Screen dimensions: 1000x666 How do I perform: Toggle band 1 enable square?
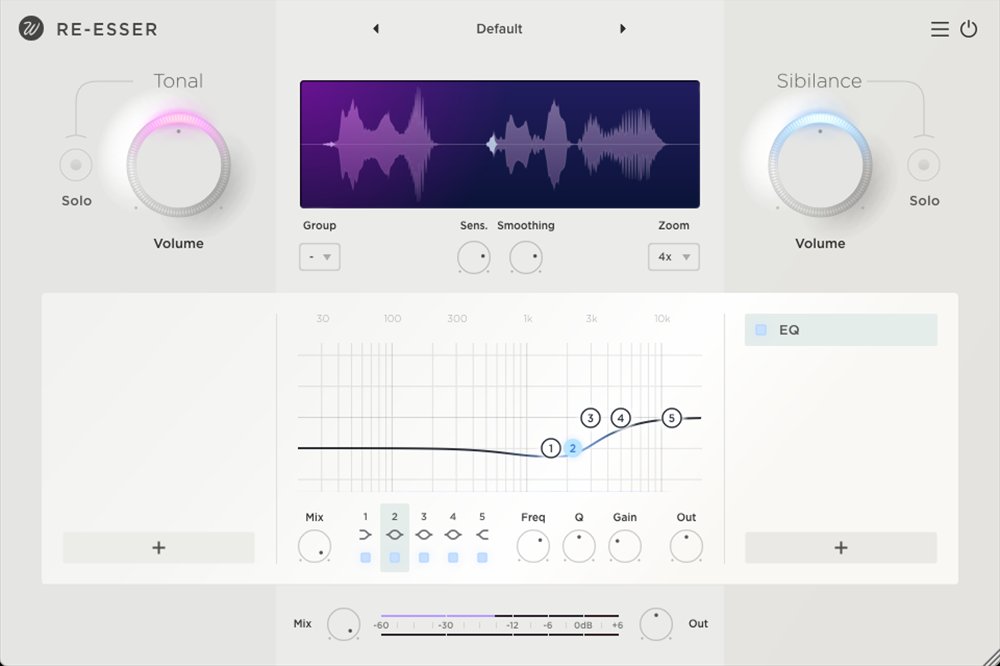pos(365,558)
